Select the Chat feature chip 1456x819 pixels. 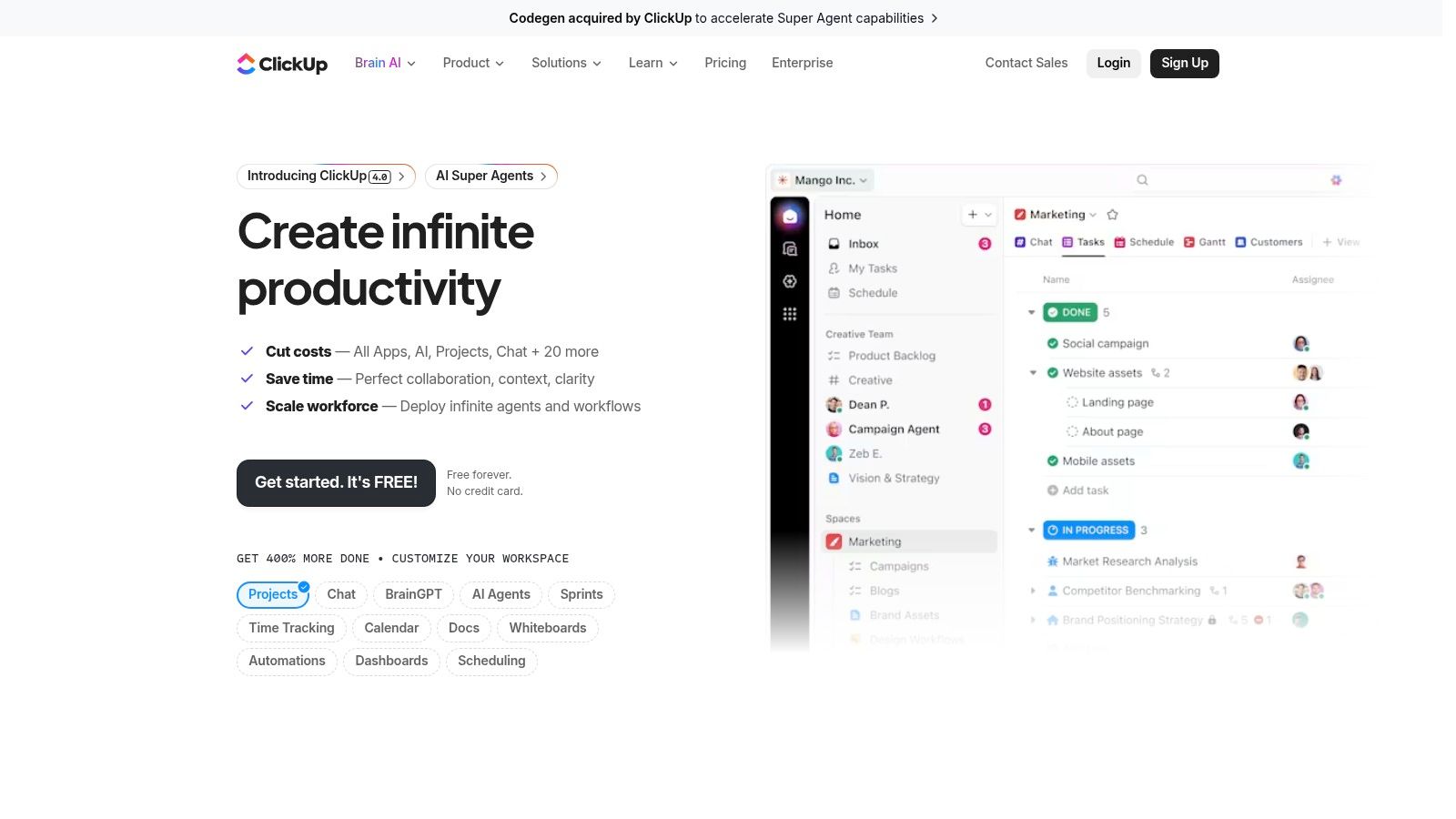coord(341,594)
